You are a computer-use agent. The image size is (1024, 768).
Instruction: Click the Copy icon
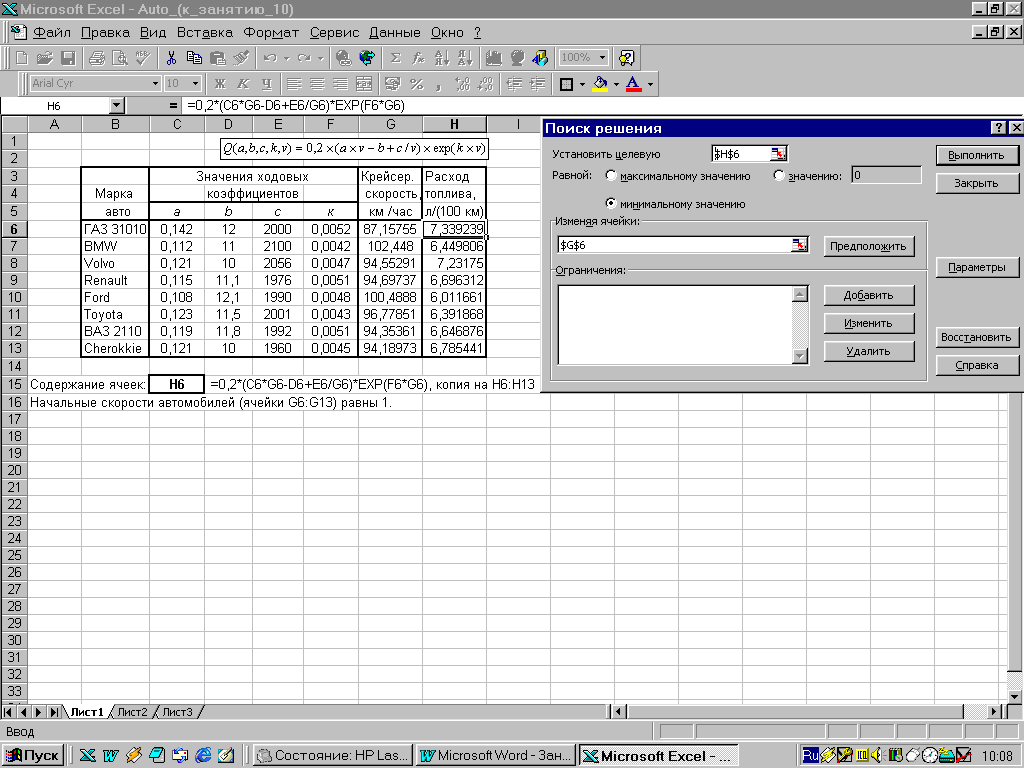click(194, 58)
